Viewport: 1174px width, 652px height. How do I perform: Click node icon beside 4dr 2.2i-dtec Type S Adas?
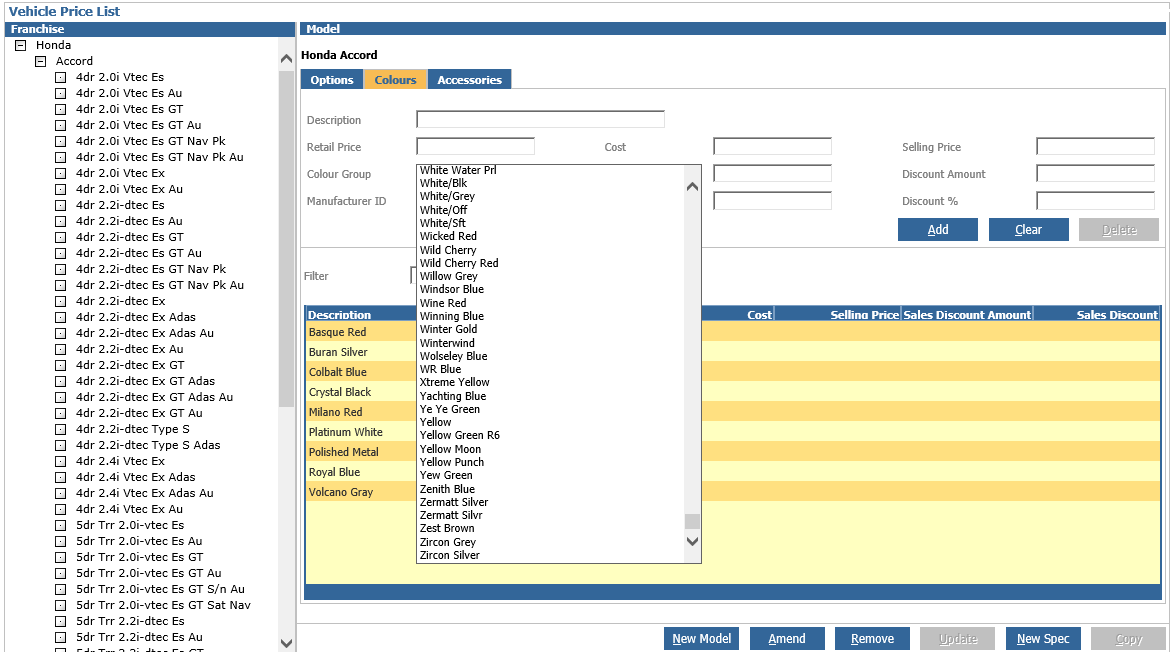click(x=61, y=445)
